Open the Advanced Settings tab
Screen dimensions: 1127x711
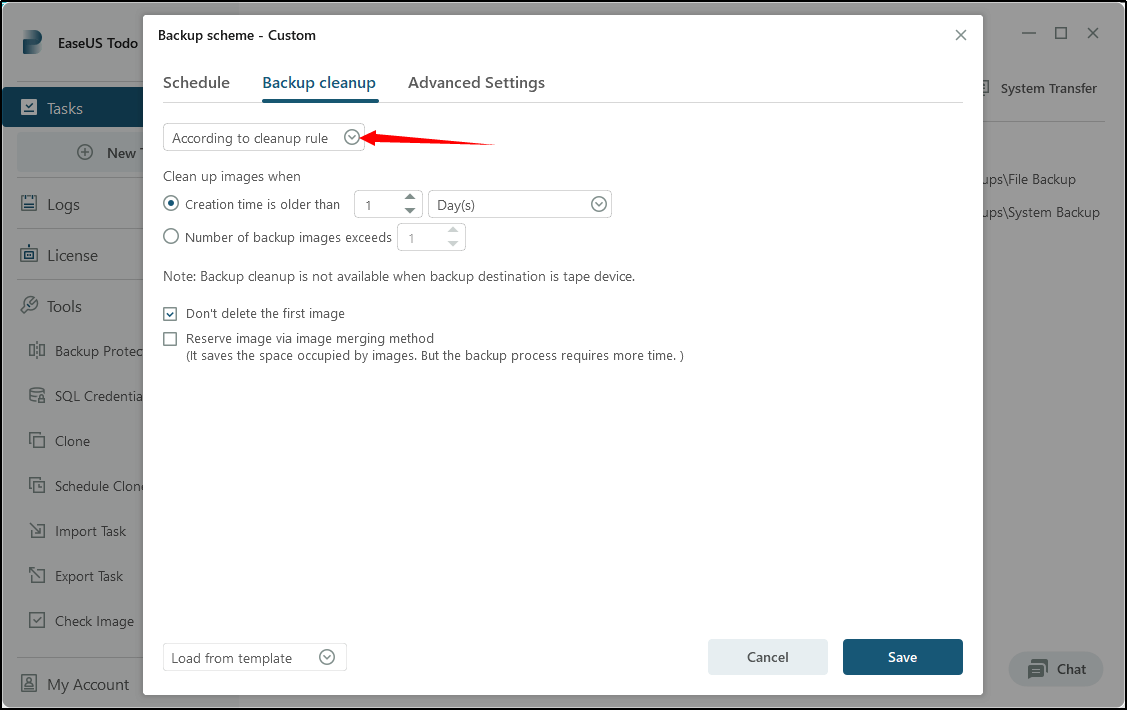point(476,83)
